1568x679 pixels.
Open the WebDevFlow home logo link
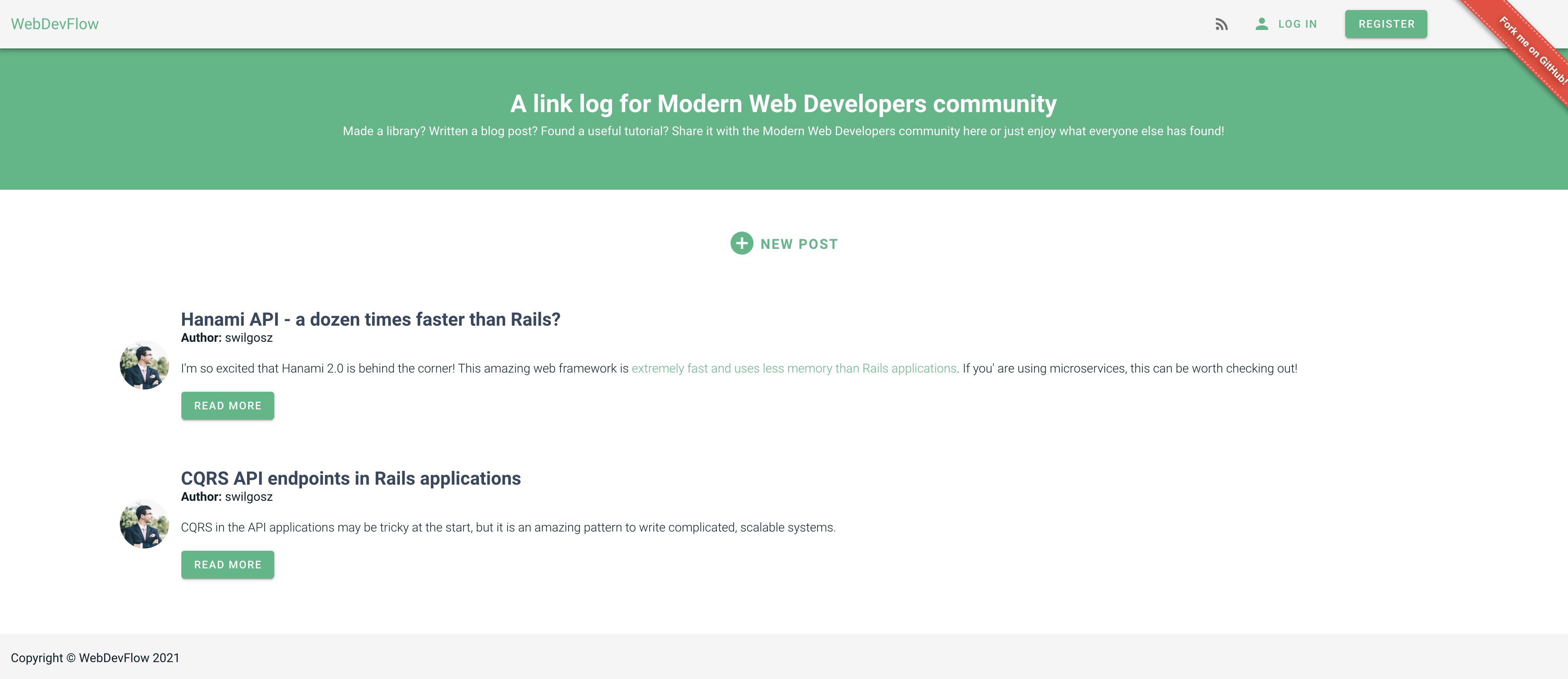click(55, 24)
